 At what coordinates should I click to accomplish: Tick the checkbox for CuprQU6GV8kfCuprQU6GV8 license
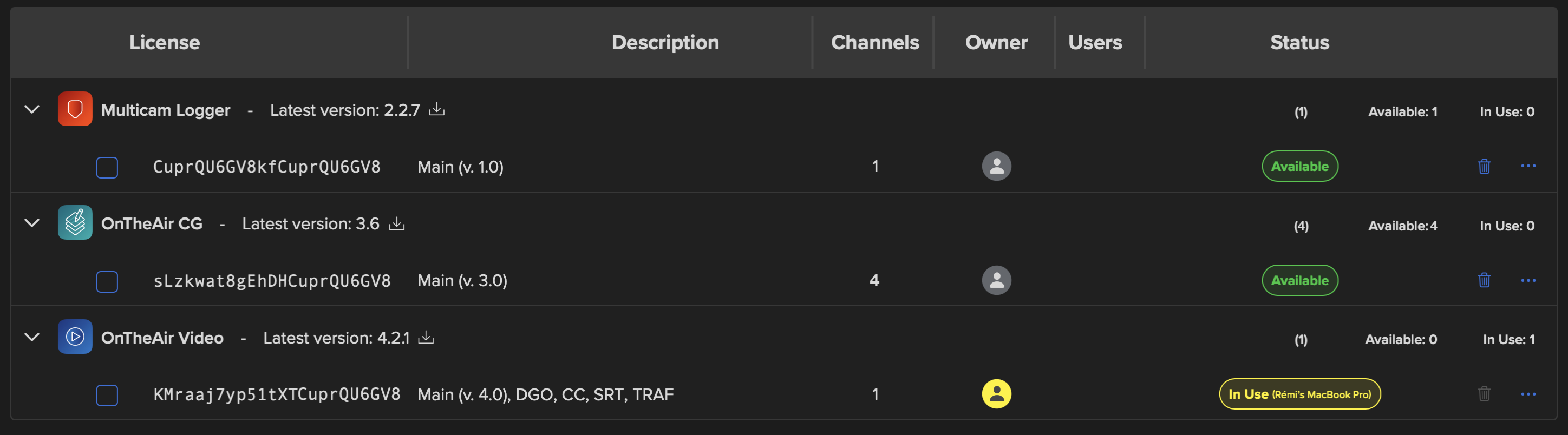pyautogui.click(x=107, y=167)
